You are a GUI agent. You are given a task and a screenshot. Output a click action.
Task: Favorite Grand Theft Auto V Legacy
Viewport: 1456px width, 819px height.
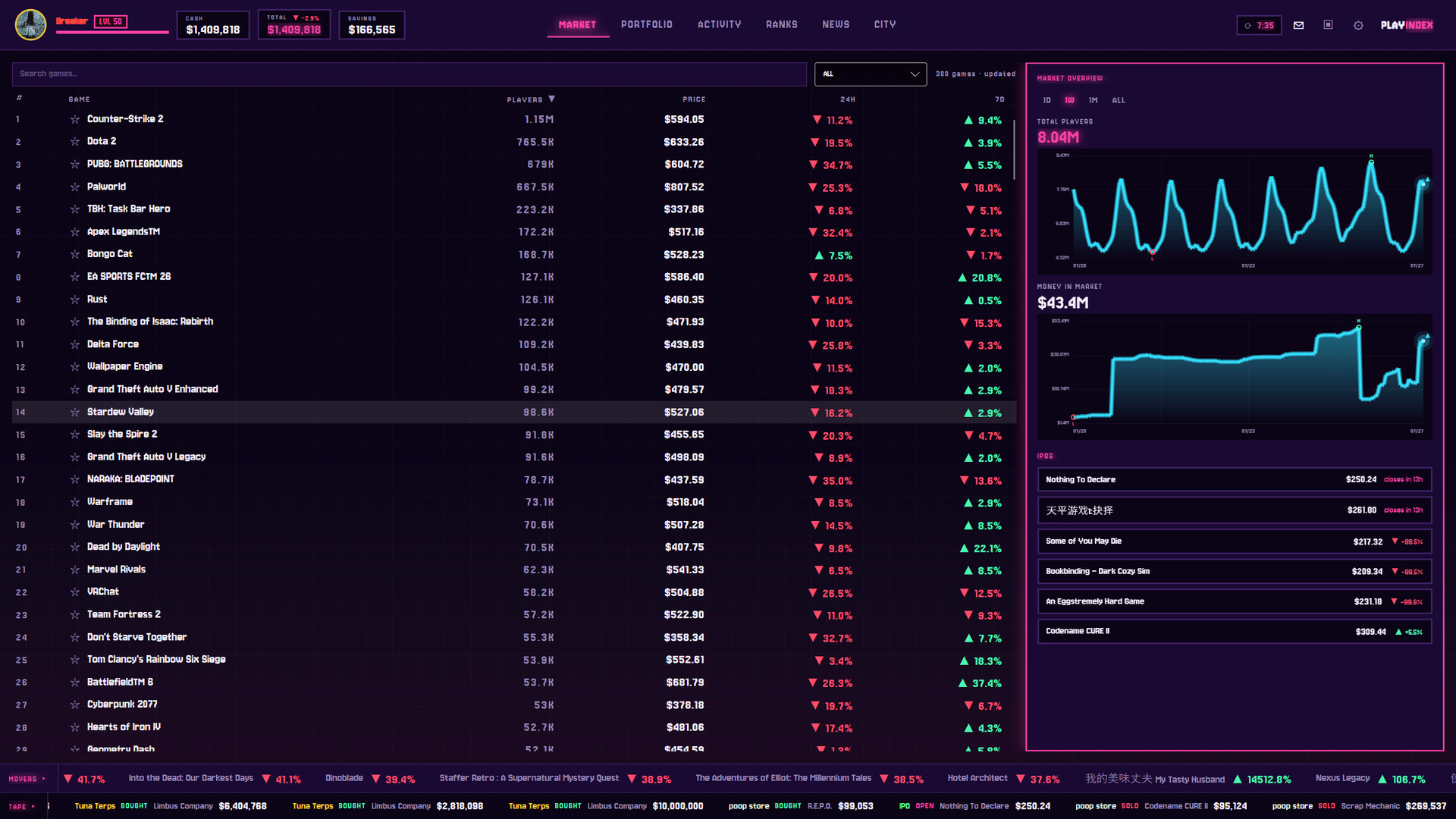tap(75, 457)
